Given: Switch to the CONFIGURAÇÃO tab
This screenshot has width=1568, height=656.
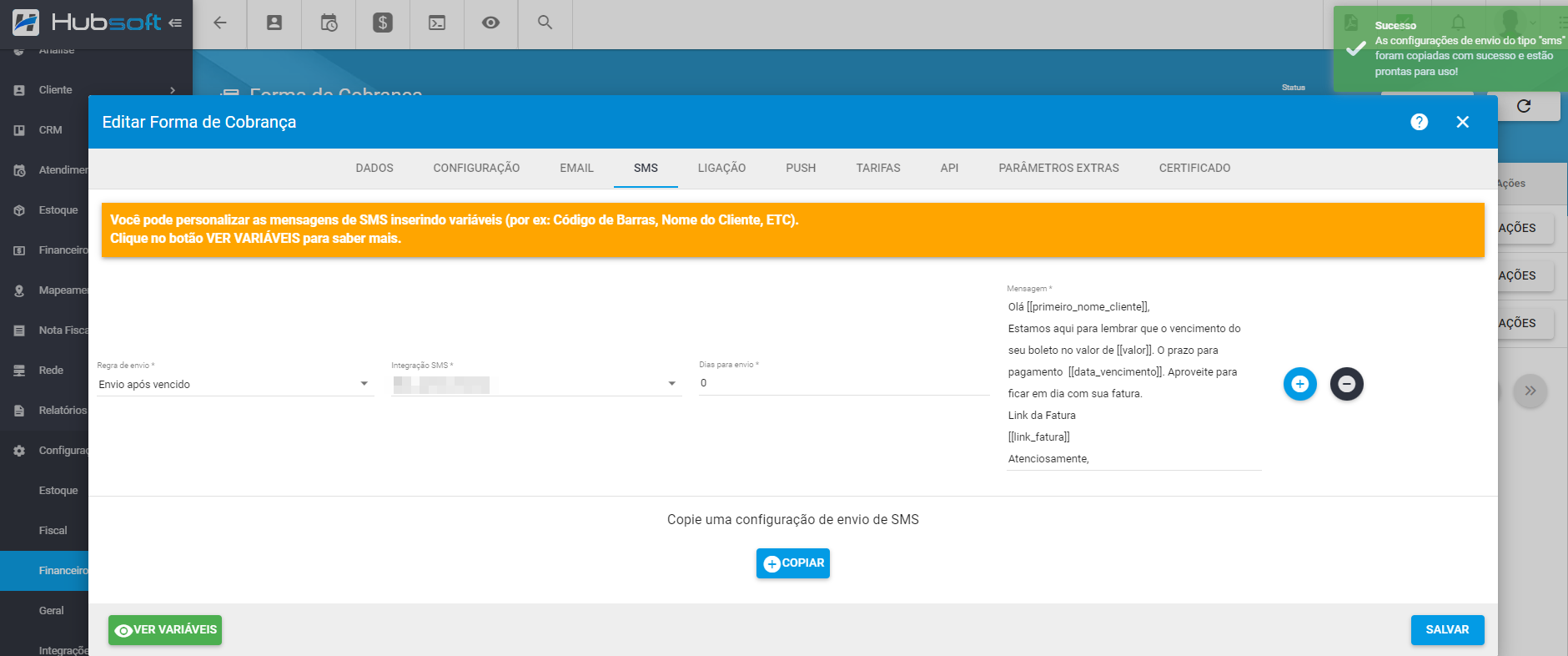Looking at the screenshot, I should tap(476, 168).
